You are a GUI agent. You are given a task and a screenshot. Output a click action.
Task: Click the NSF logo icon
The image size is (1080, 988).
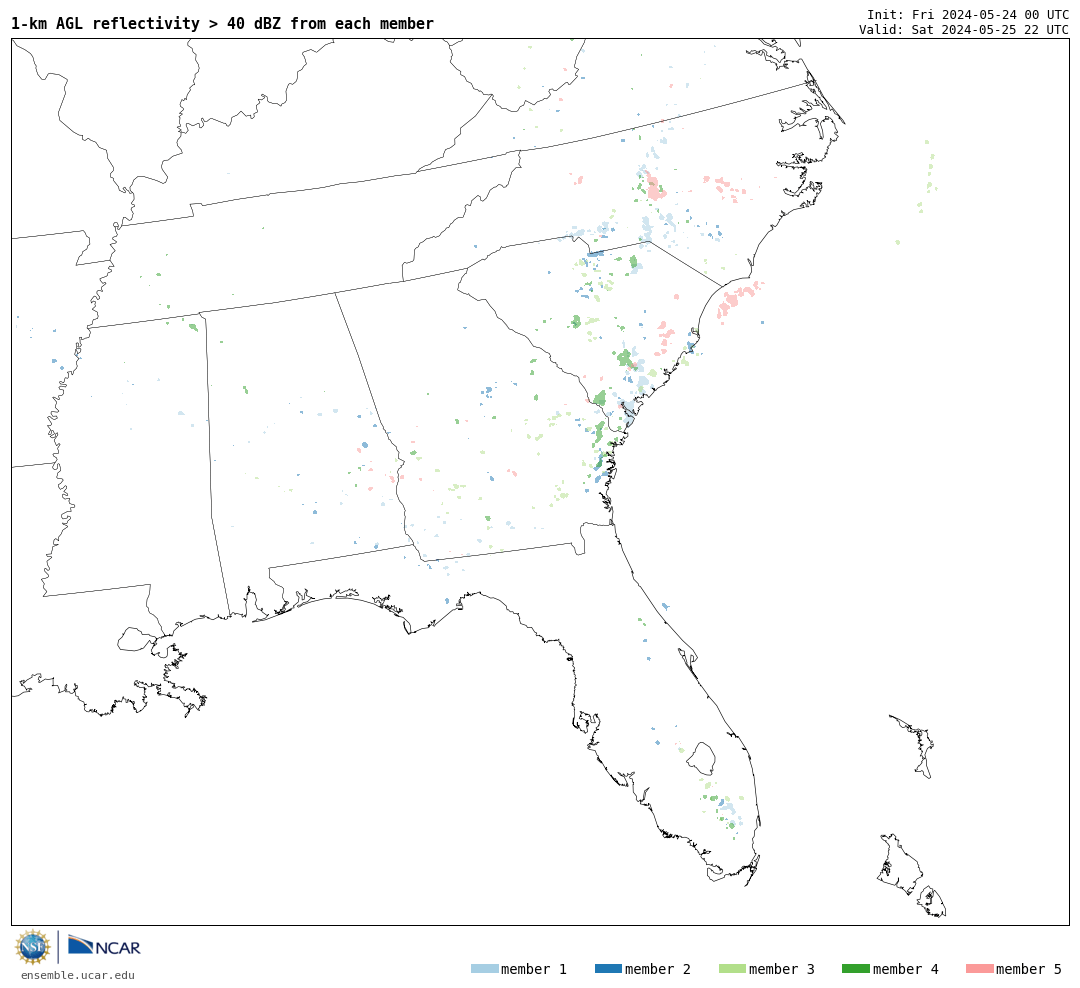click(32, 947)
